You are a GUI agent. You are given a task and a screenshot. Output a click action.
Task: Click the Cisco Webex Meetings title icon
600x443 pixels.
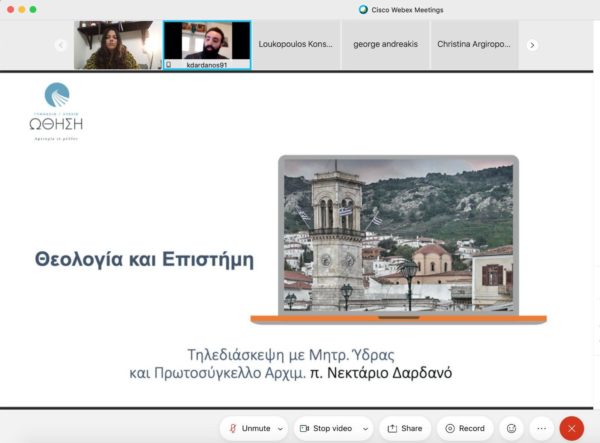coord(363,9)
